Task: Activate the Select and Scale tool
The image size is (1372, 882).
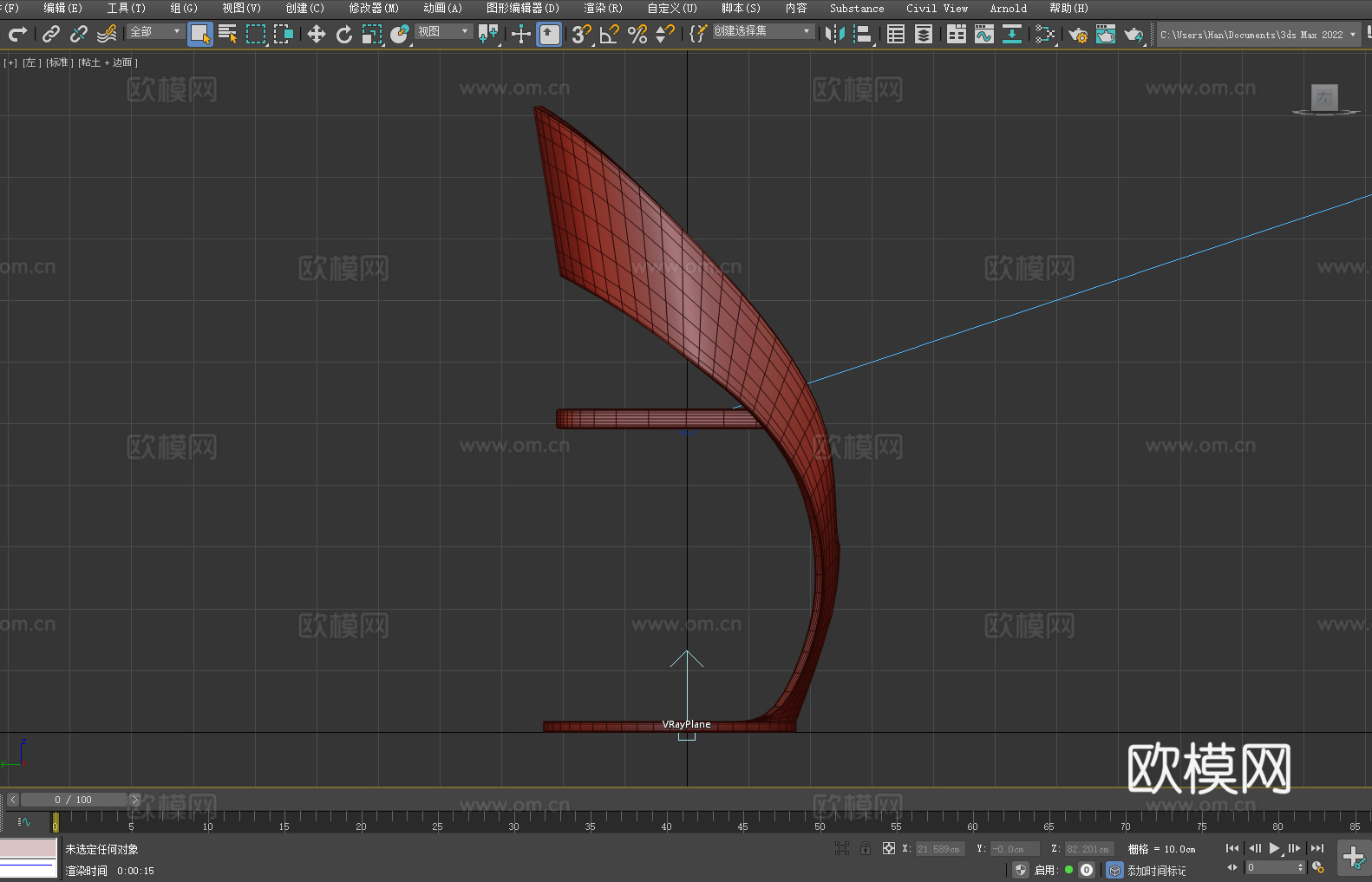Action: [372, 34]
